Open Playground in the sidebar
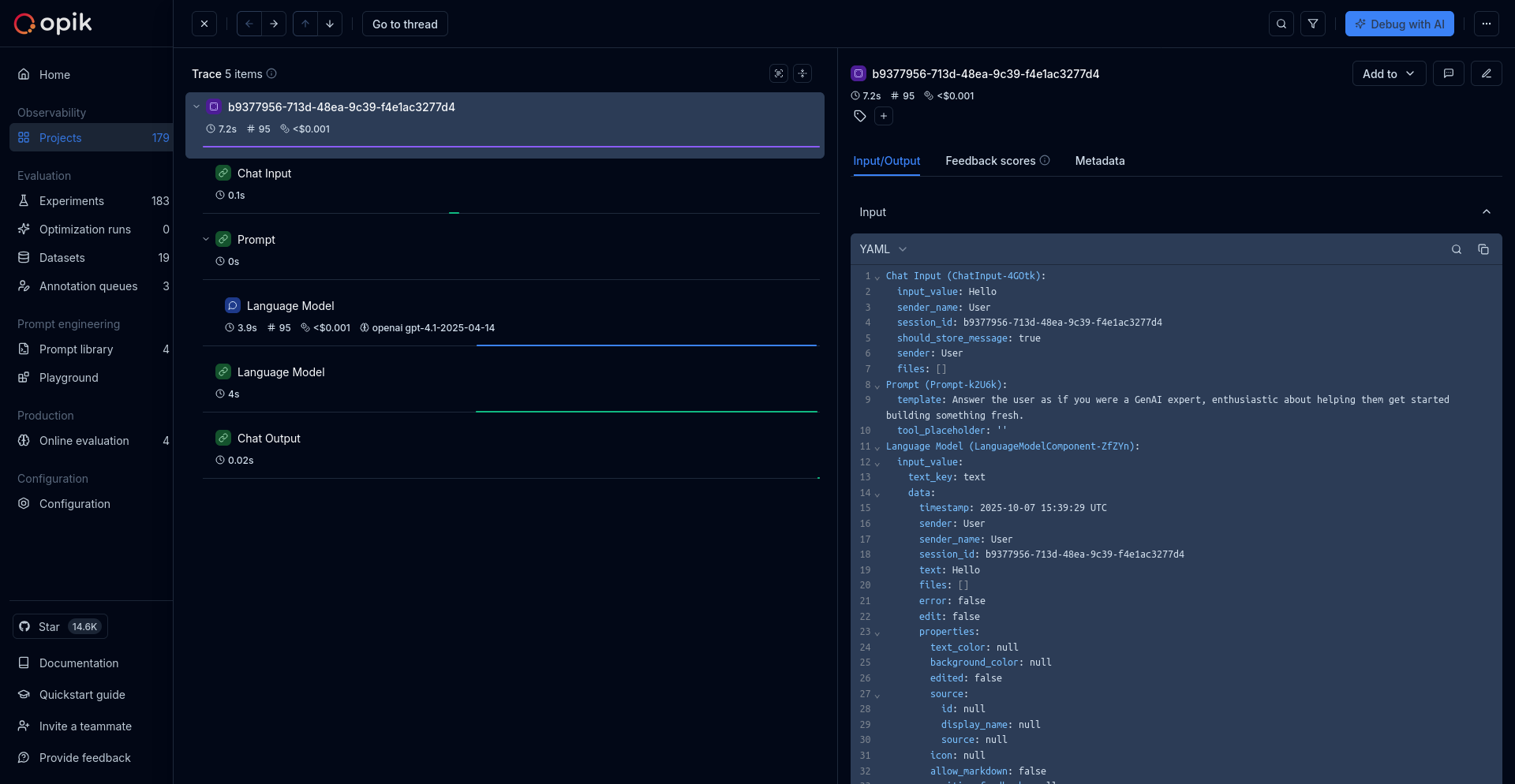1515x784 pixels. coord(69,378)
